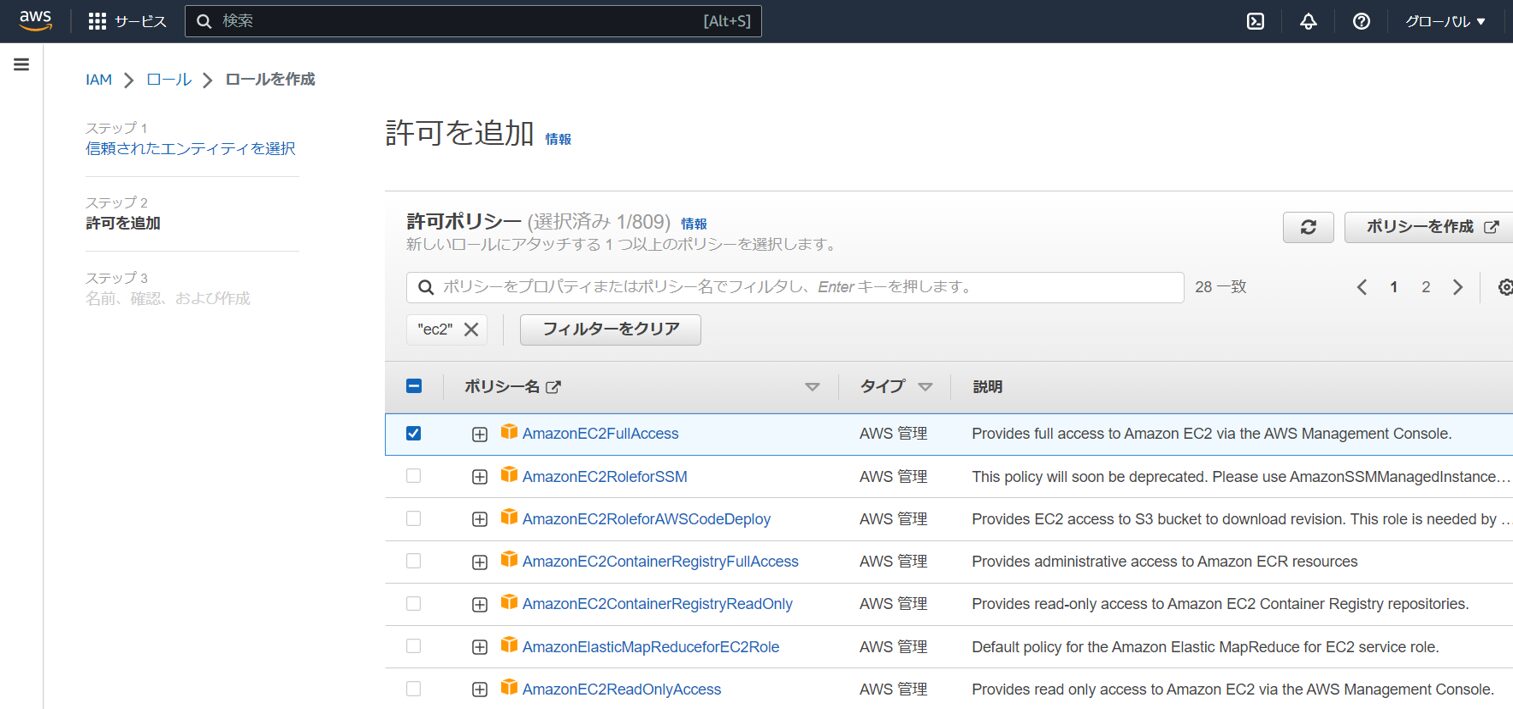The height and width of the screenshot is (709, 1513).
Task: Open the notifications bell icon
Action: pos(1308,21)
